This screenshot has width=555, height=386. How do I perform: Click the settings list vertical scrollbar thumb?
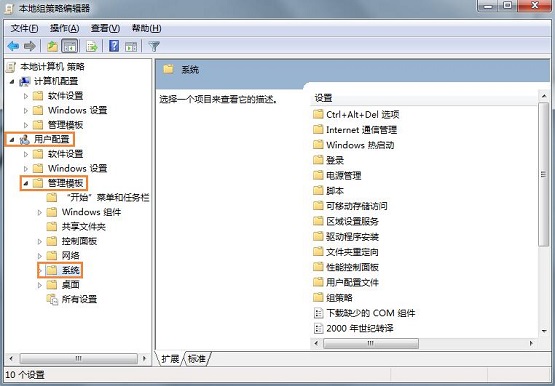[544, 174]
